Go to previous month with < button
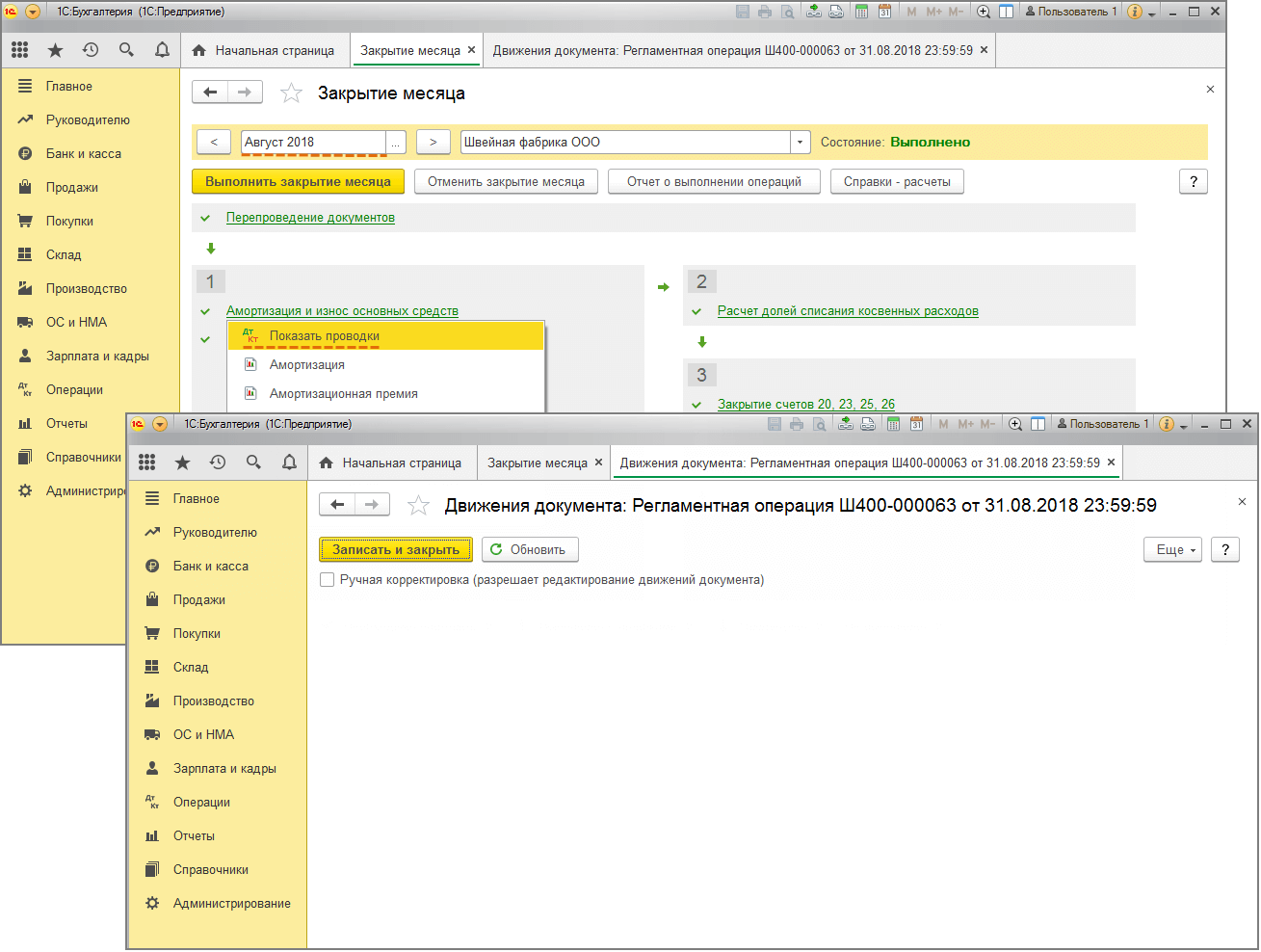 pos(214,143)
